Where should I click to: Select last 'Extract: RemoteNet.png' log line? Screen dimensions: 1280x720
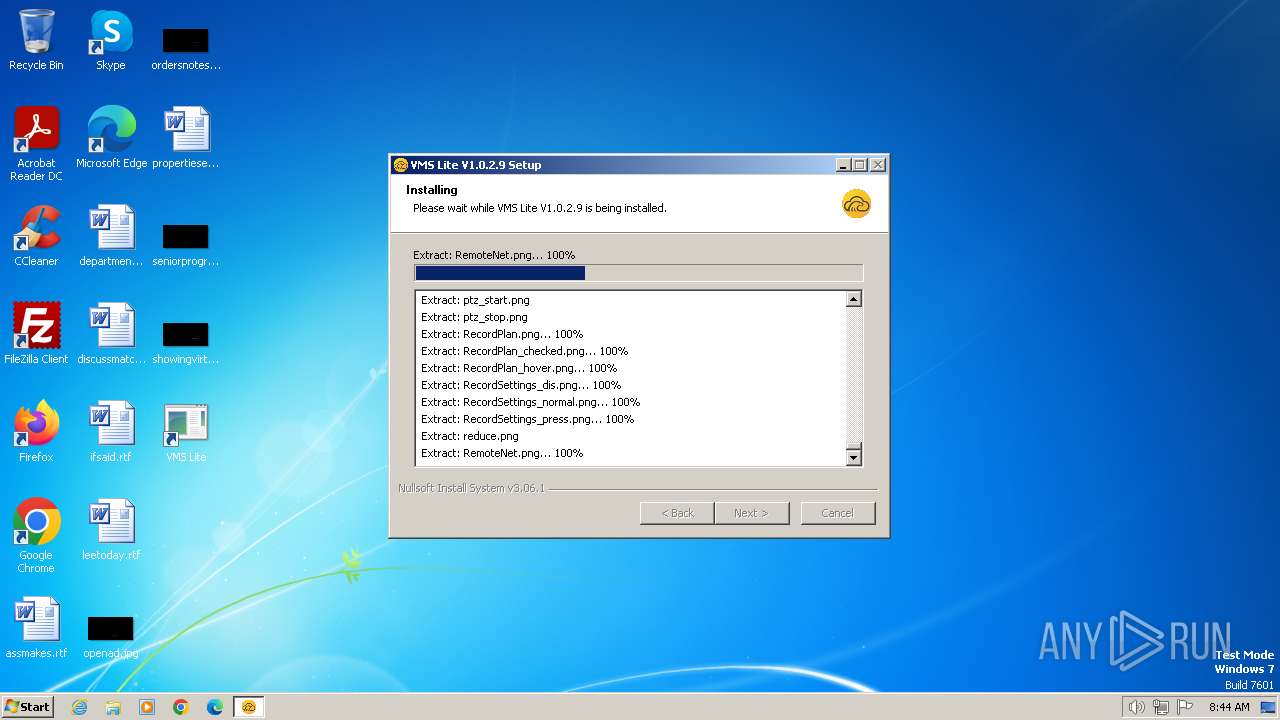point(502,453)
